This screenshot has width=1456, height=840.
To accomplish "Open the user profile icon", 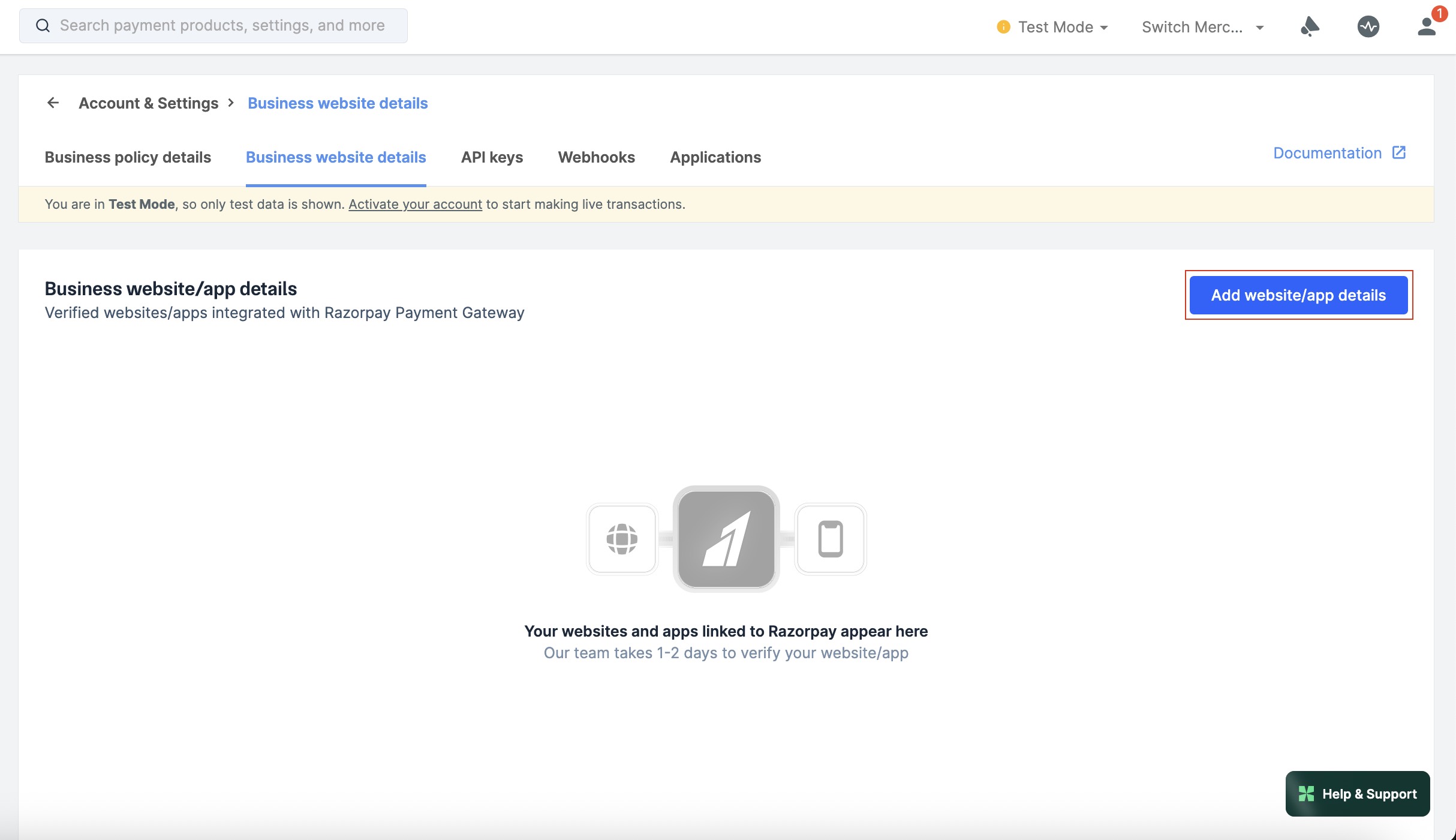I will coord(1427,26).
